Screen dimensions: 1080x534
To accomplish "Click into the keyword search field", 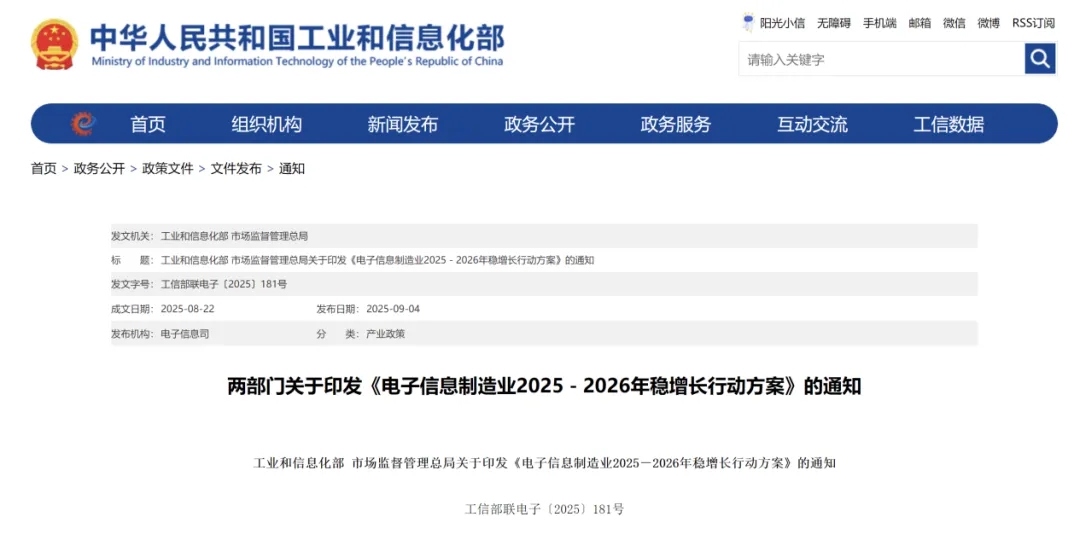I will coord(880,59).
